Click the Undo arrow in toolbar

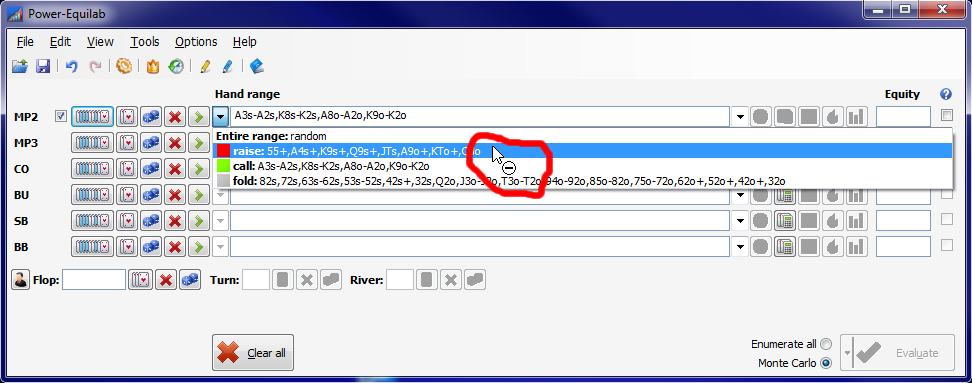coord(72,66)
